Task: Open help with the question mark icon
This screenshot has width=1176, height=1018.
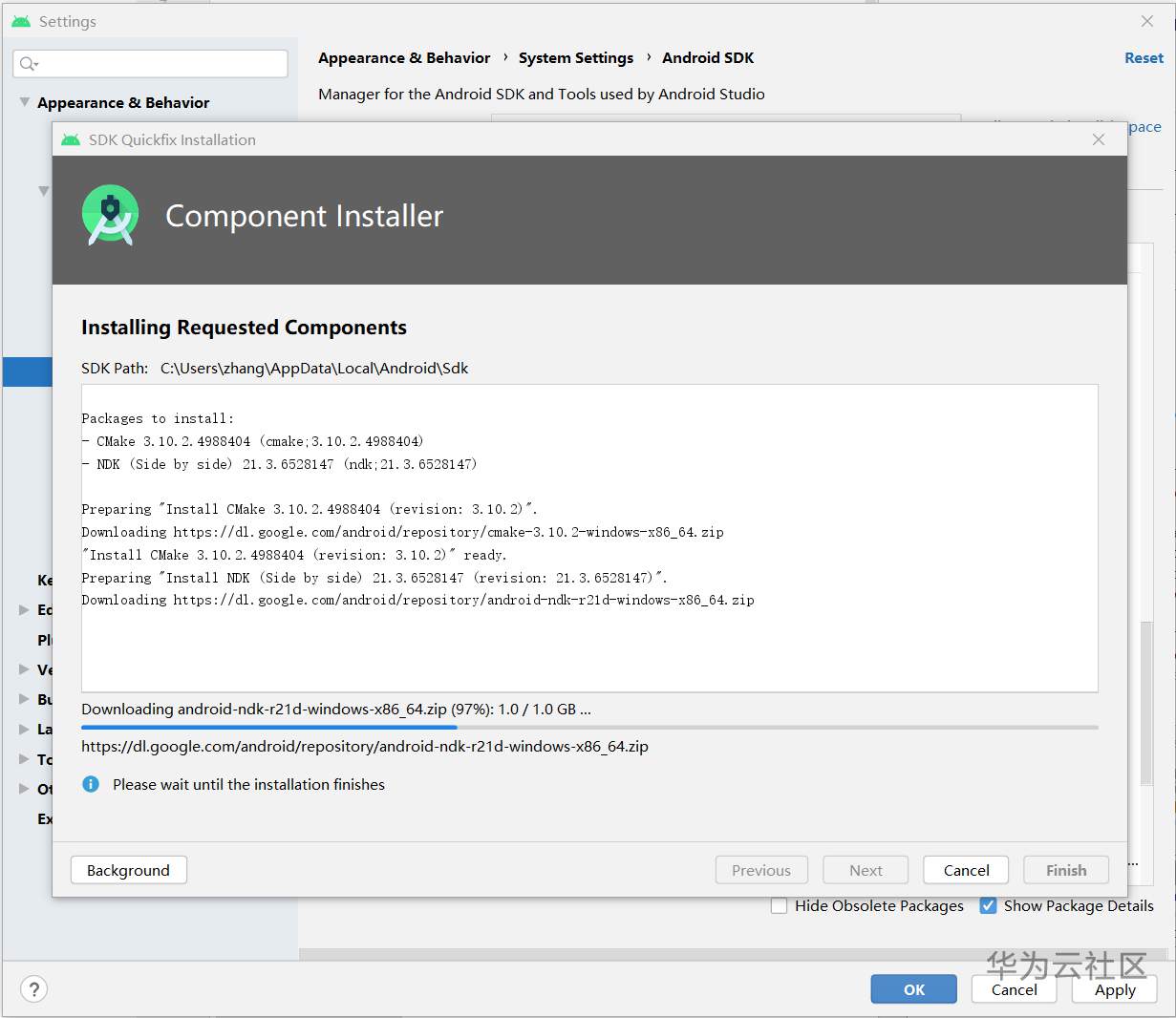Action: pos(33,989)
